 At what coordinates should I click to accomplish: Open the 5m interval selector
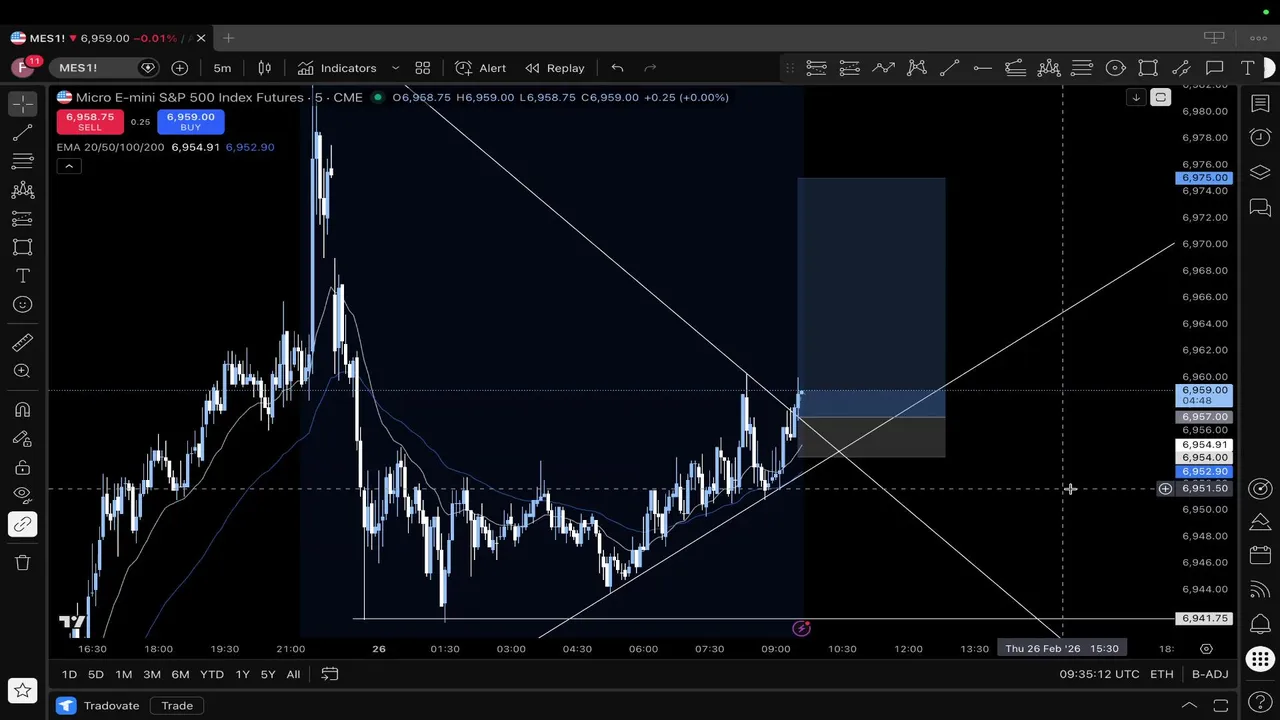(222, 68)
